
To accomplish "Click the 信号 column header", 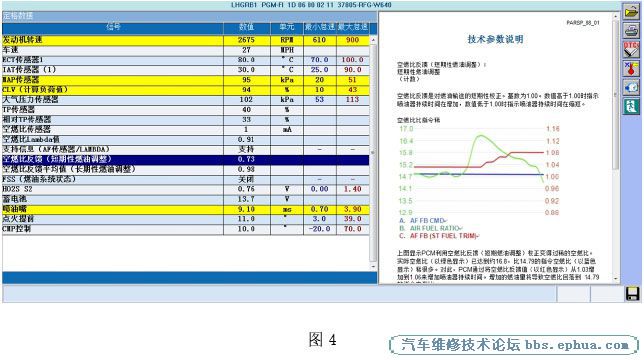I will [x=113, y=27].
